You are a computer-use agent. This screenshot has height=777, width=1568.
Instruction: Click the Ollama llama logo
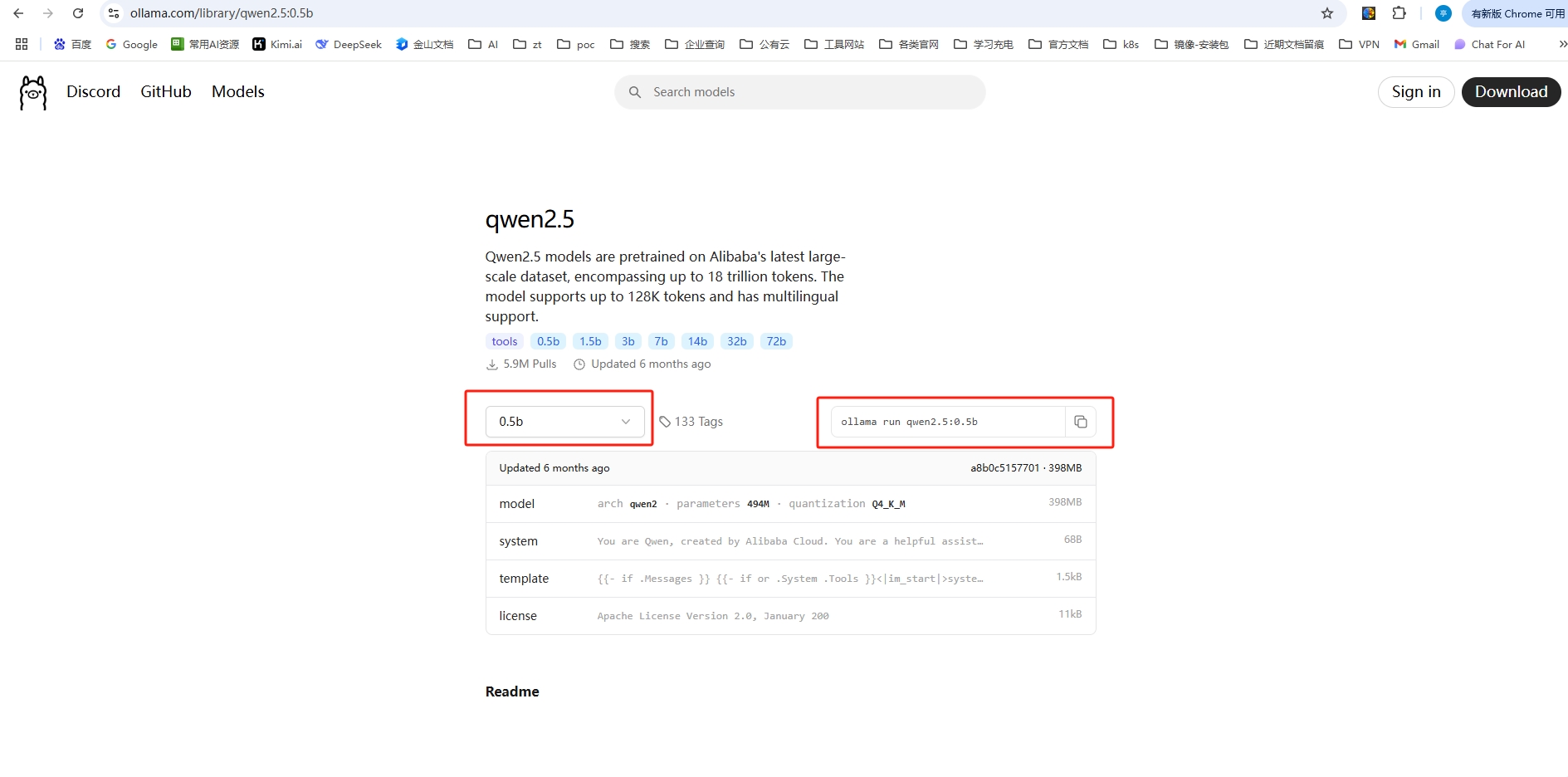[33, 92]
